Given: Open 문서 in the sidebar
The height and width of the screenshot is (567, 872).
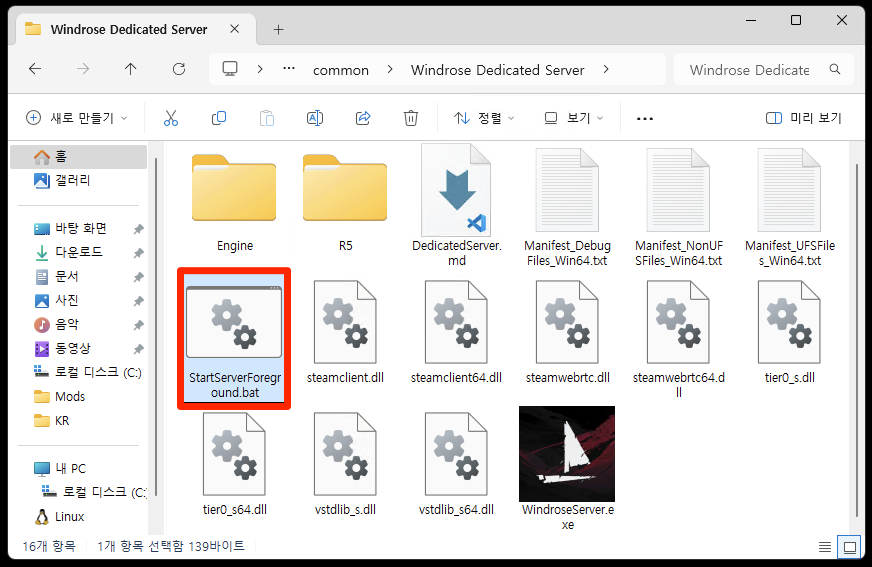Looking at the screenshot, I should pyautogui.click(x=78, y=276).
